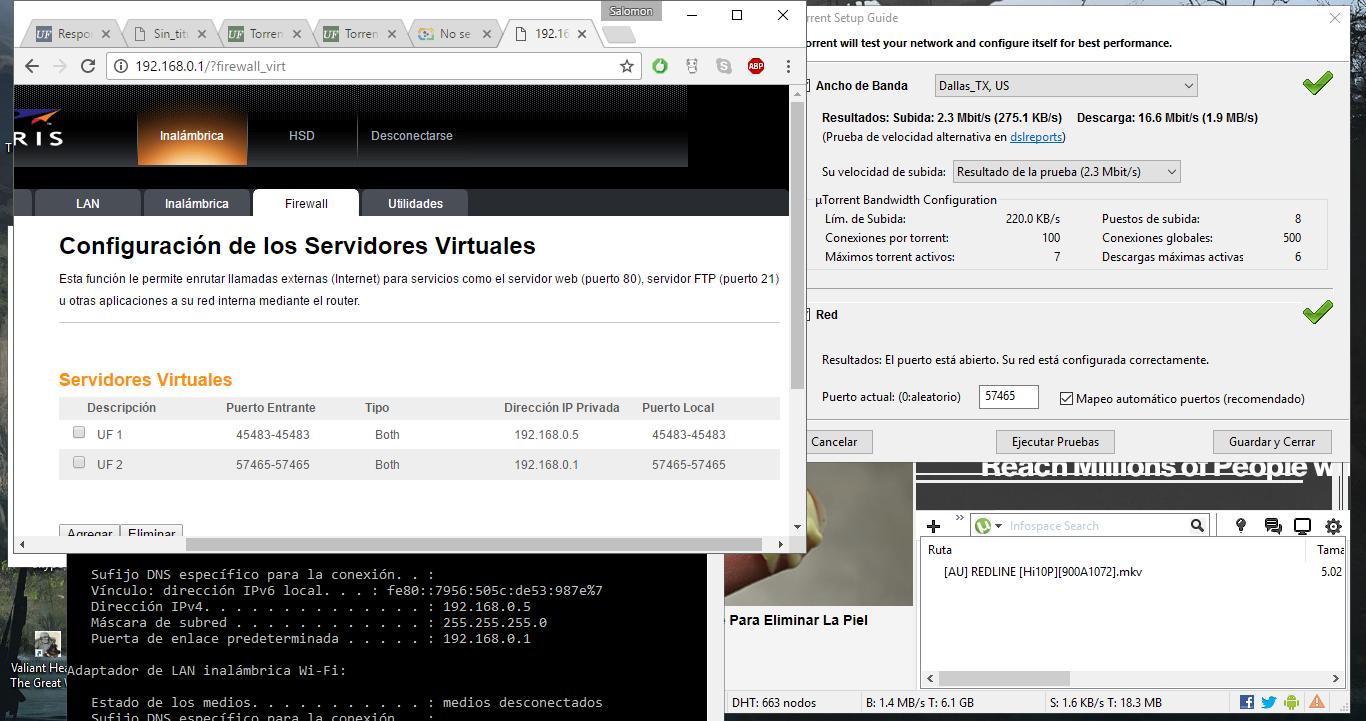Viewport: 1366px width, 721px height.
Task: Bookmark page with the star icon
Action: point(627,66)
